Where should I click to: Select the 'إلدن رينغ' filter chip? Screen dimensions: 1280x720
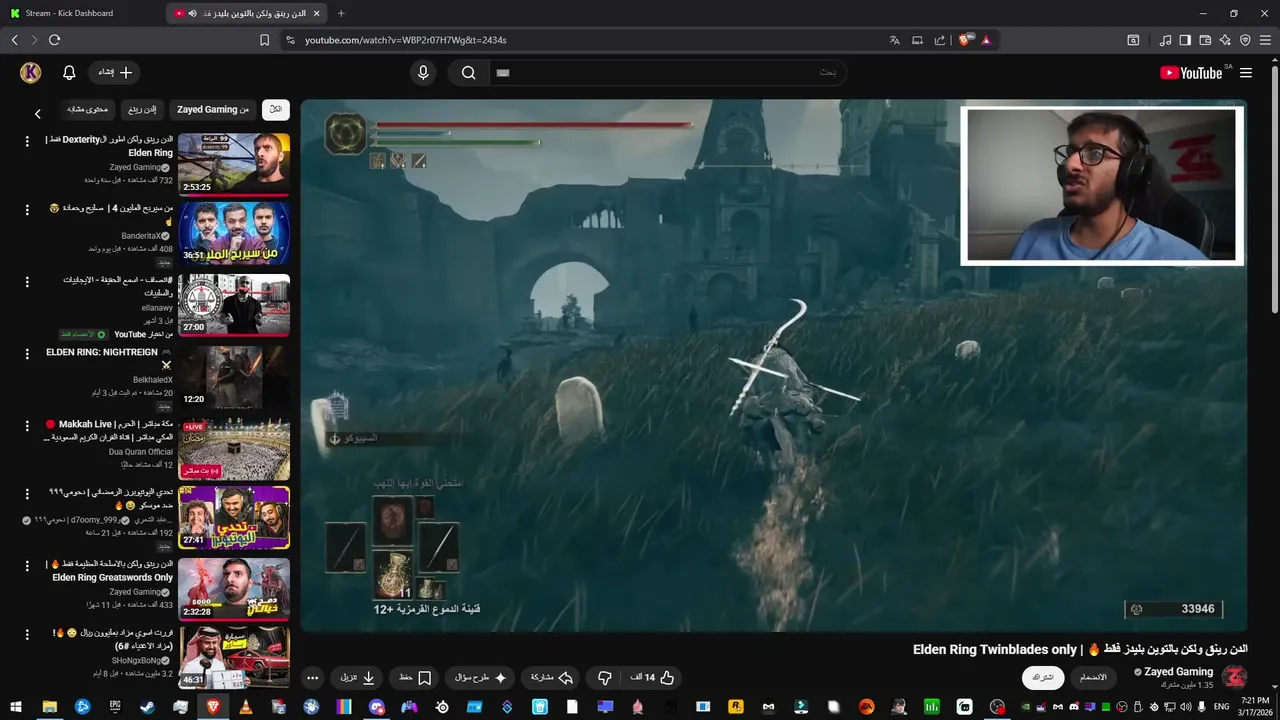point(142,109)
